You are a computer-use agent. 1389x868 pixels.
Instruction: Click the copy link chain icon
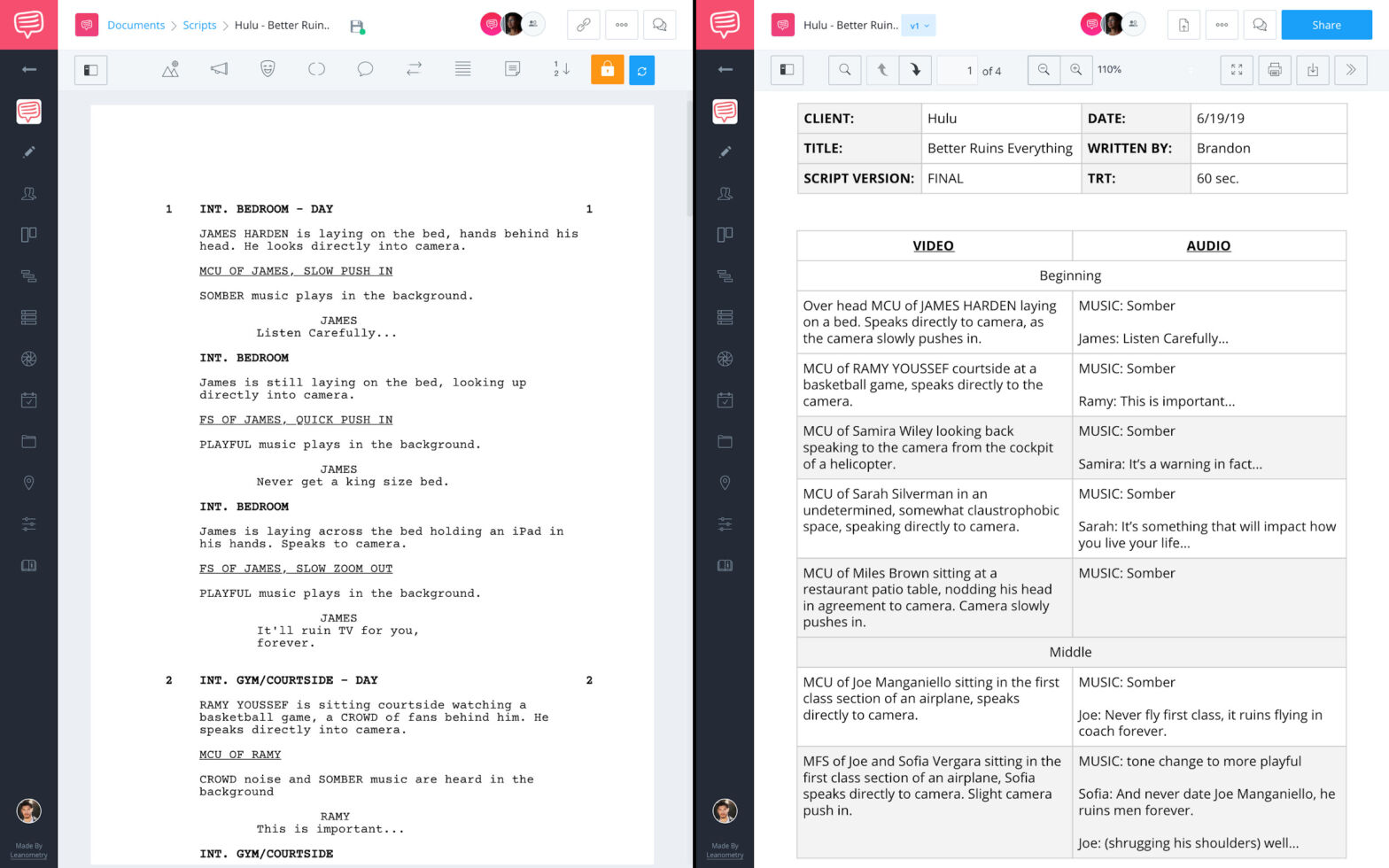point(583,25)
